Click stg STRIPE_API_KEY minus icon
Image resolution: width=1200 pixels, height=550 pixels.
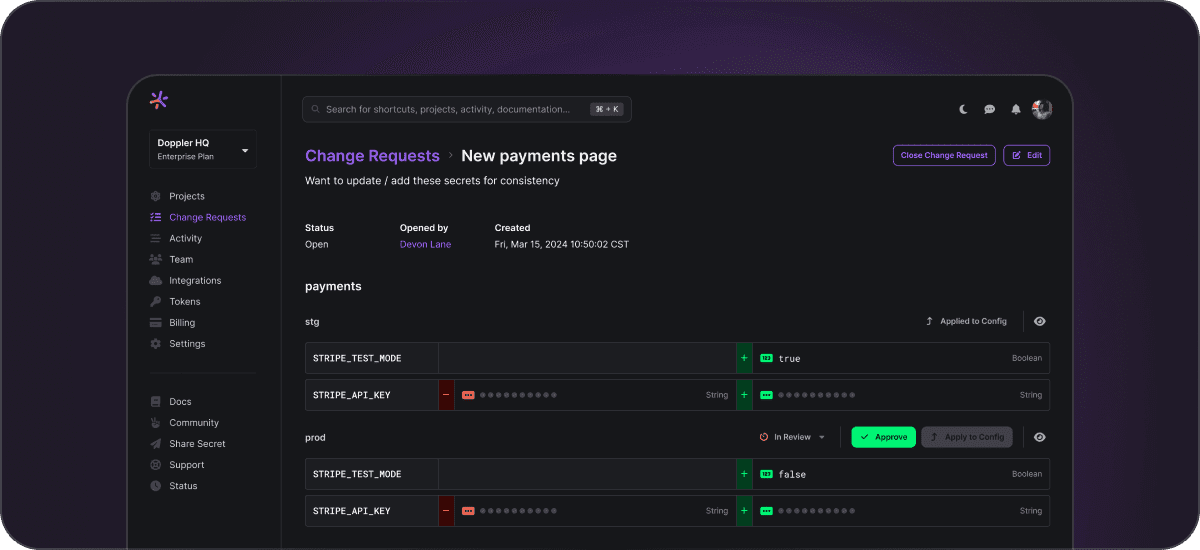tap(446, 395)
